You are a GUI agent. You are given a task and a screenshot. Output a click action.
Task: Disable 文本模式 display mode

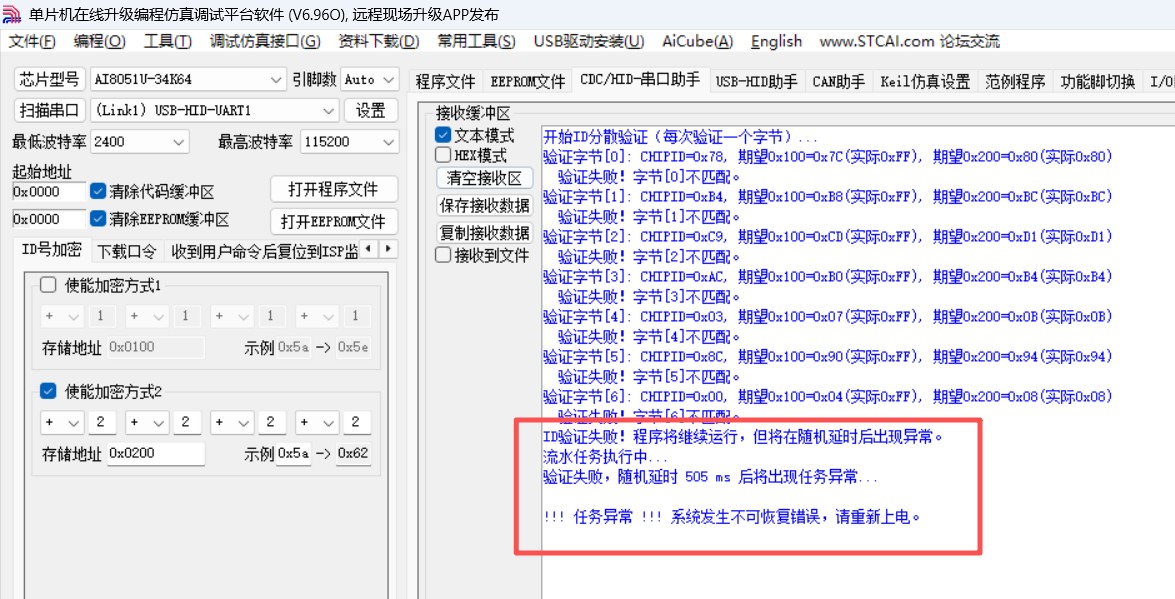[x=441, y=134]
